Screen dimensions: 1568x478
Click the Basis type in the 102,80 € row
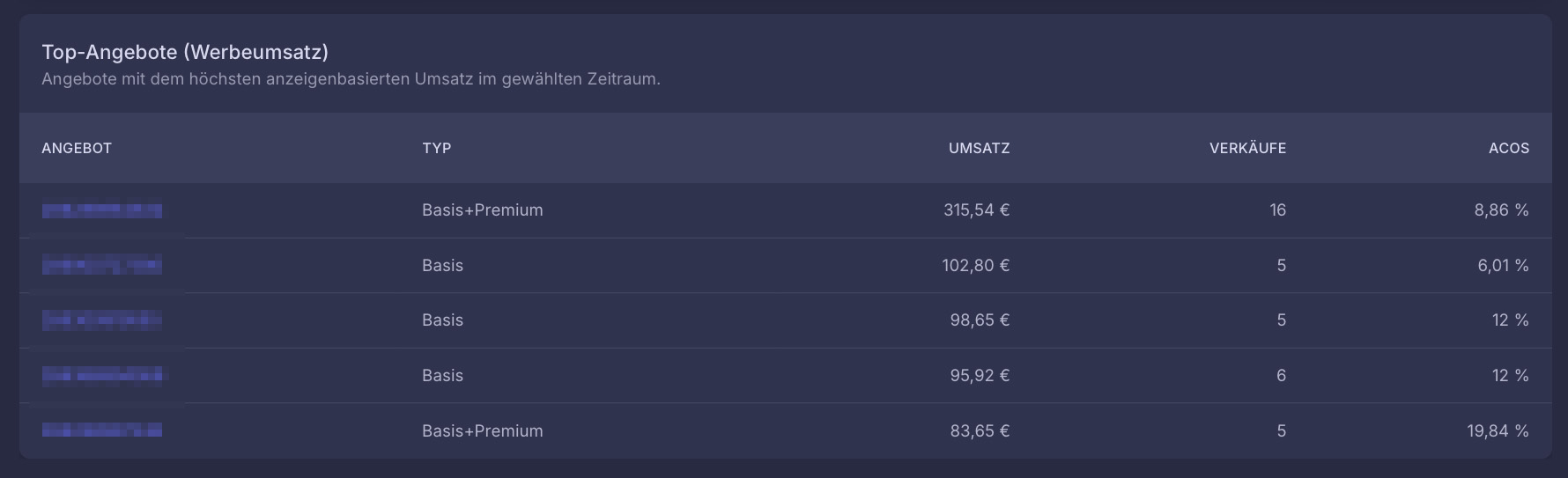[x=442, y=266]
